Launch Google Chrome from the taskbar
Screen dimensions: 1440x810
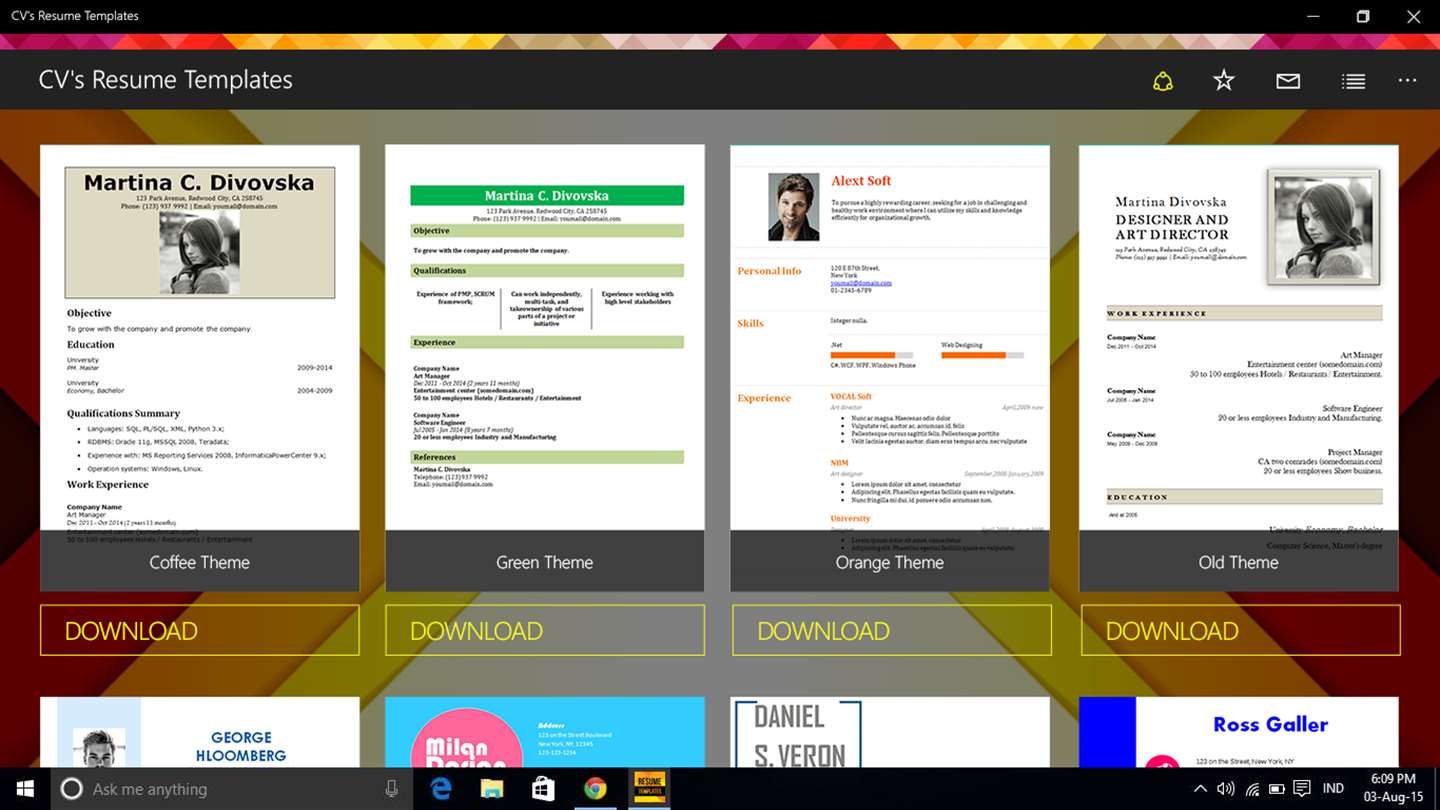point(596,789)
